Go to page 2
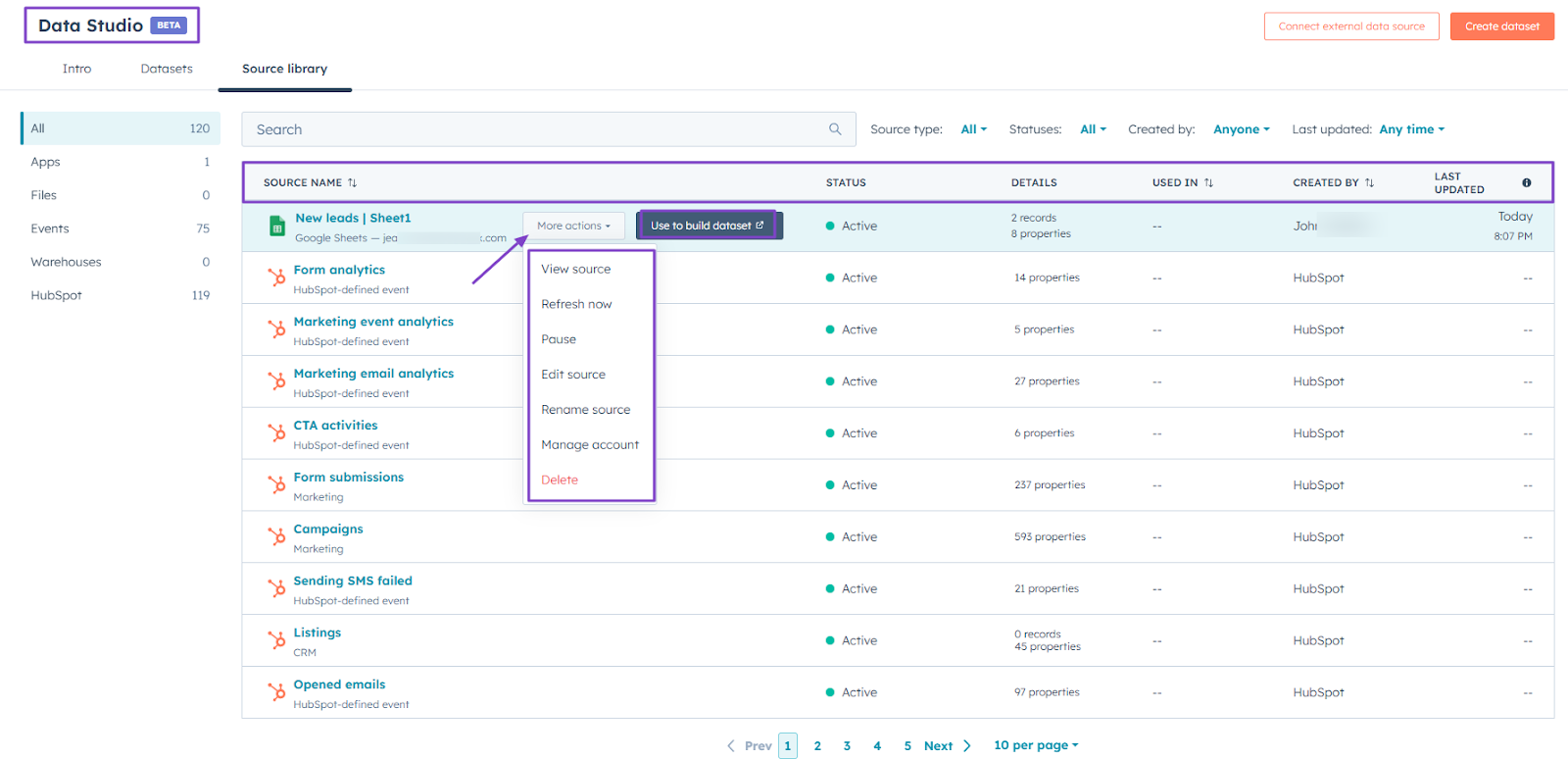 817,746
